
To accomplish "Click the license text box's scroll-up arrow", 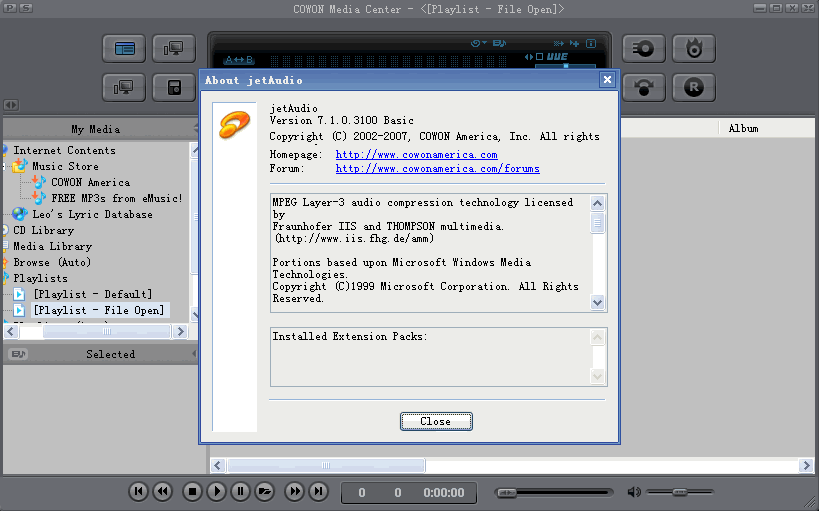I will (x=597, y=203).
